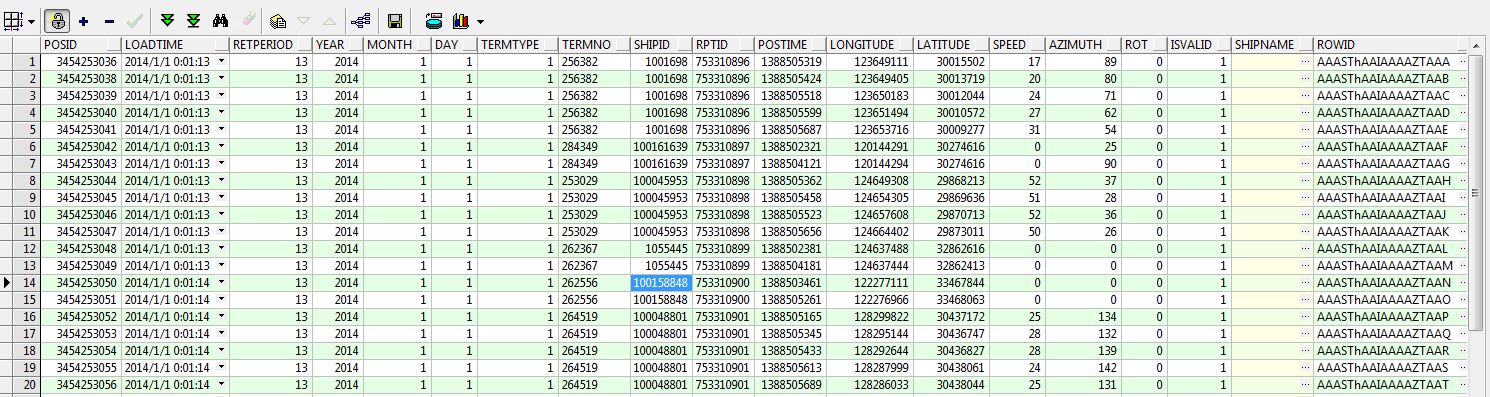The height and width of the screenshot is (397, 1490).
Task: Fetch next page with single green arrows
Action: [x=168, y=20]
